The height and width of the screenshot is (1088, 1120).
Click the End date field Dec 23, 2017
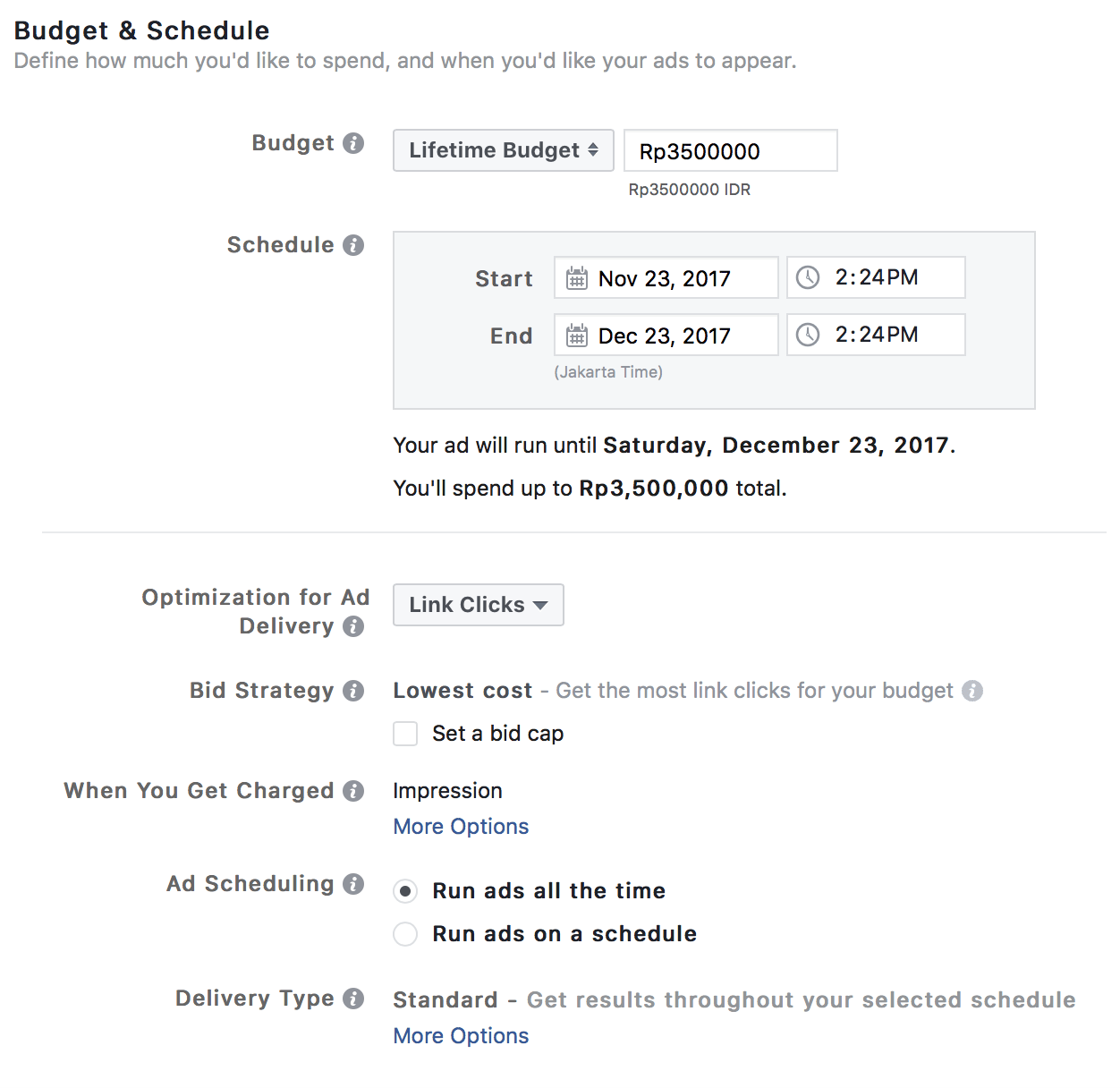(x=666, y=335)
